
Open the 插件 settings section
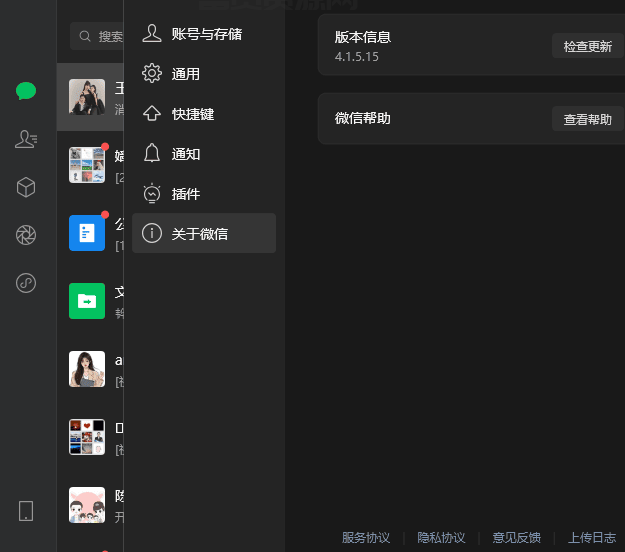pos(204,193)
